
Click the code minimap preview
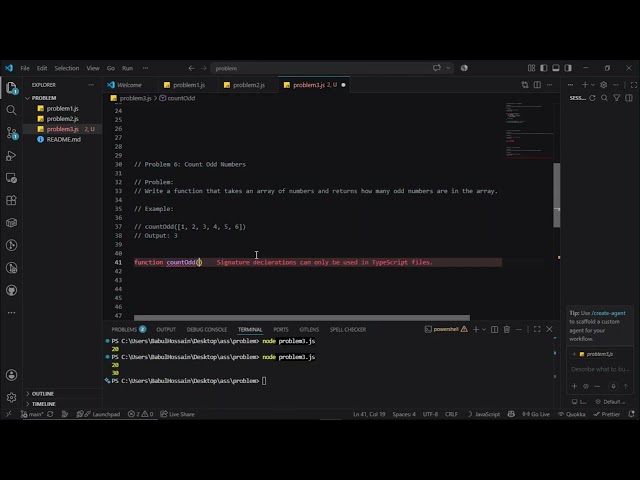pyautogui.click(x=529, y=130)
